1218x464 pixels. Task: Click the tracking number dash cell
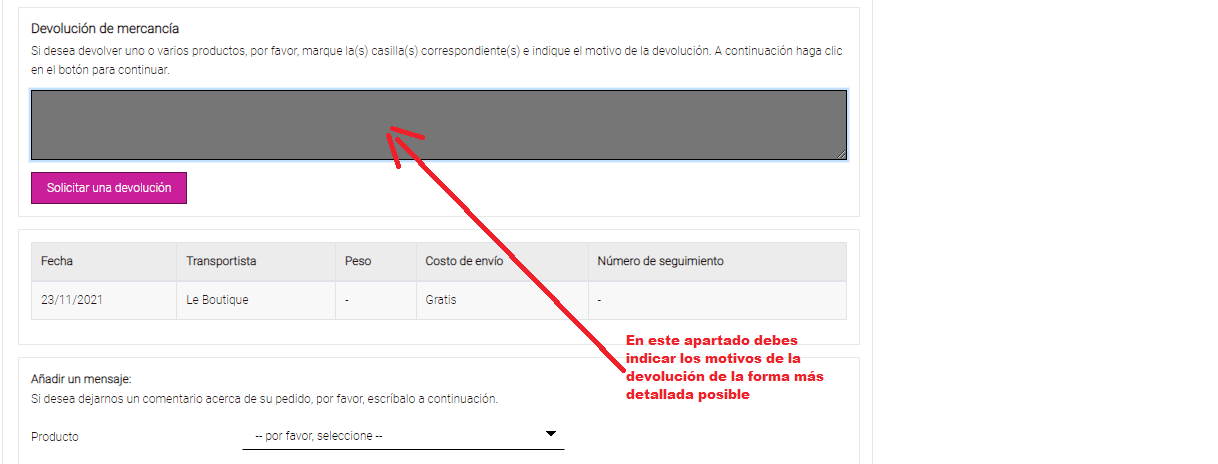point(599,300)
